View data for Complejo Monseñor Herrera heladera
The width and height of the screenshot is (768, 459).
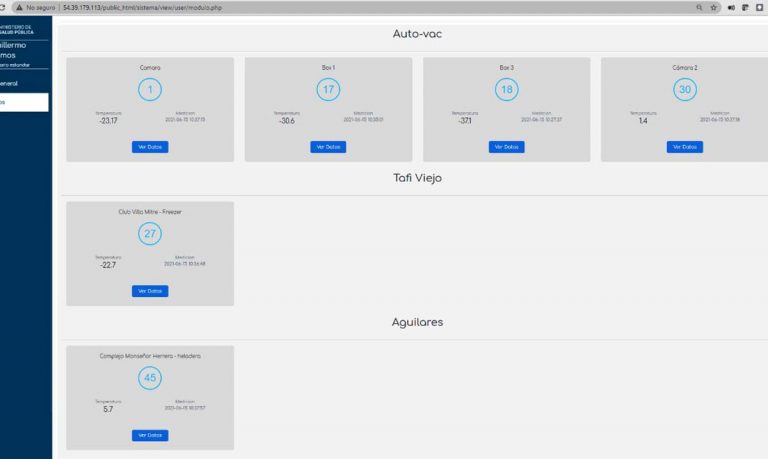(x=150, y=435)
